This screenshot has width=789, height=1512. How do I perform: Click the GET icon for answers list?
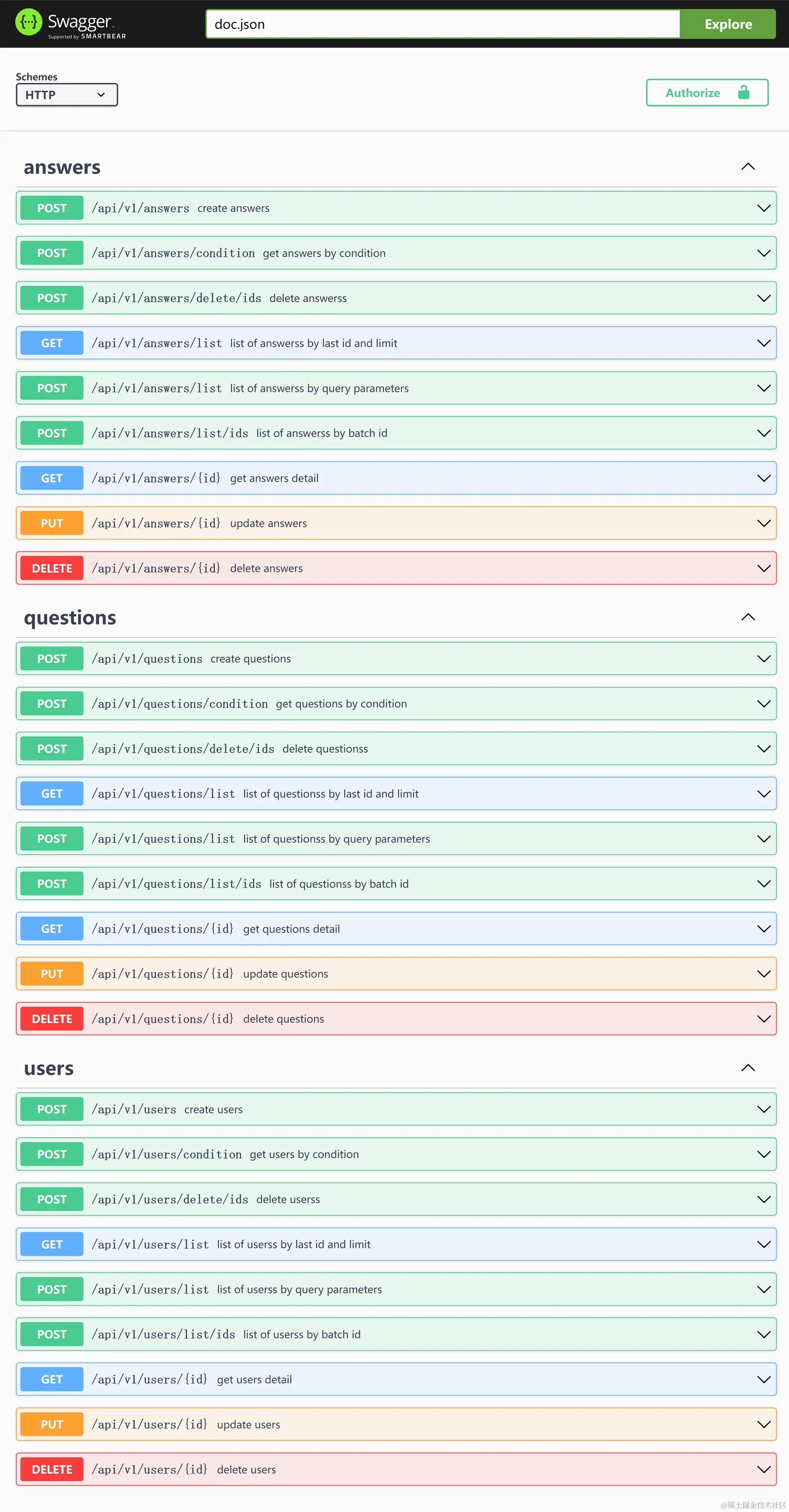[x=52, y=343]
